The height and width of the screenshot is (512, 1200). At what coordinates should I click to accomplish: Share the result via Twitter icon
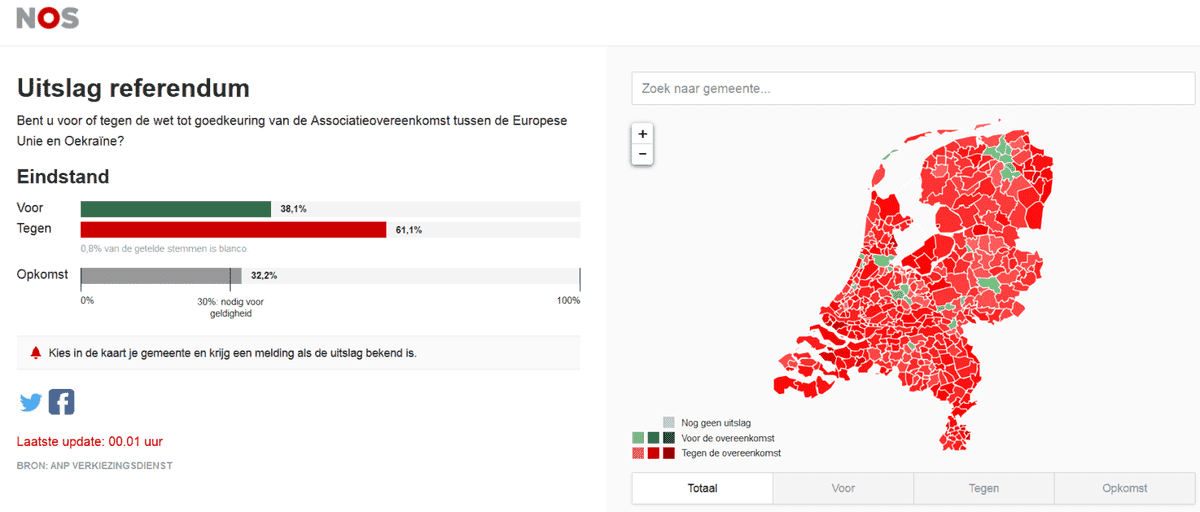pyautogui.click(x=31, y=402)
